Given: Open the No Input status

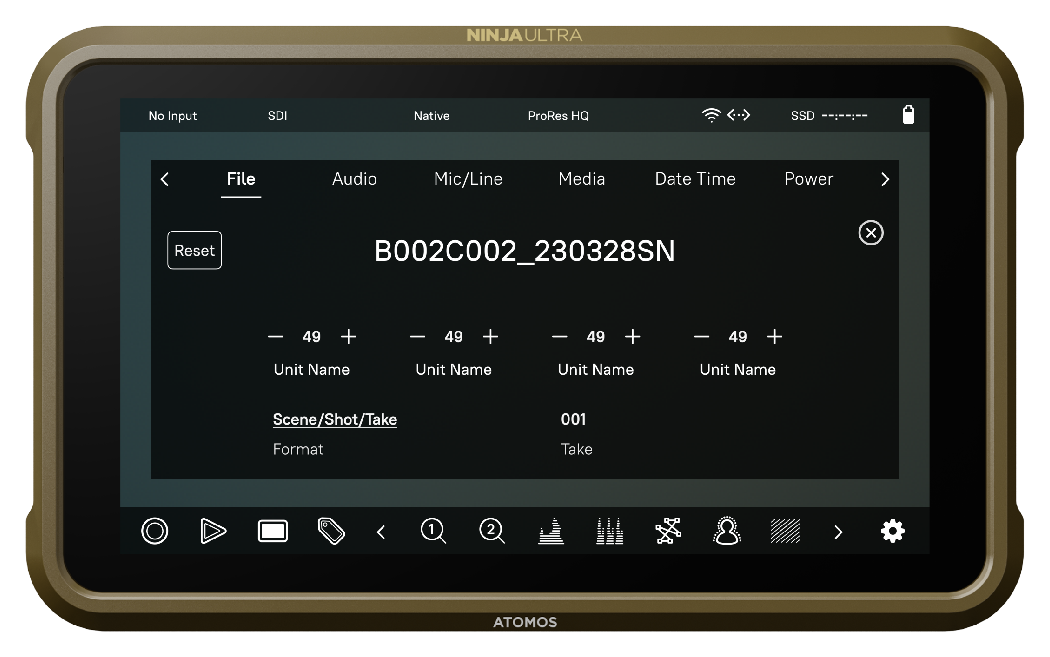Looking at the screenshot, I should tap(173, 116).
